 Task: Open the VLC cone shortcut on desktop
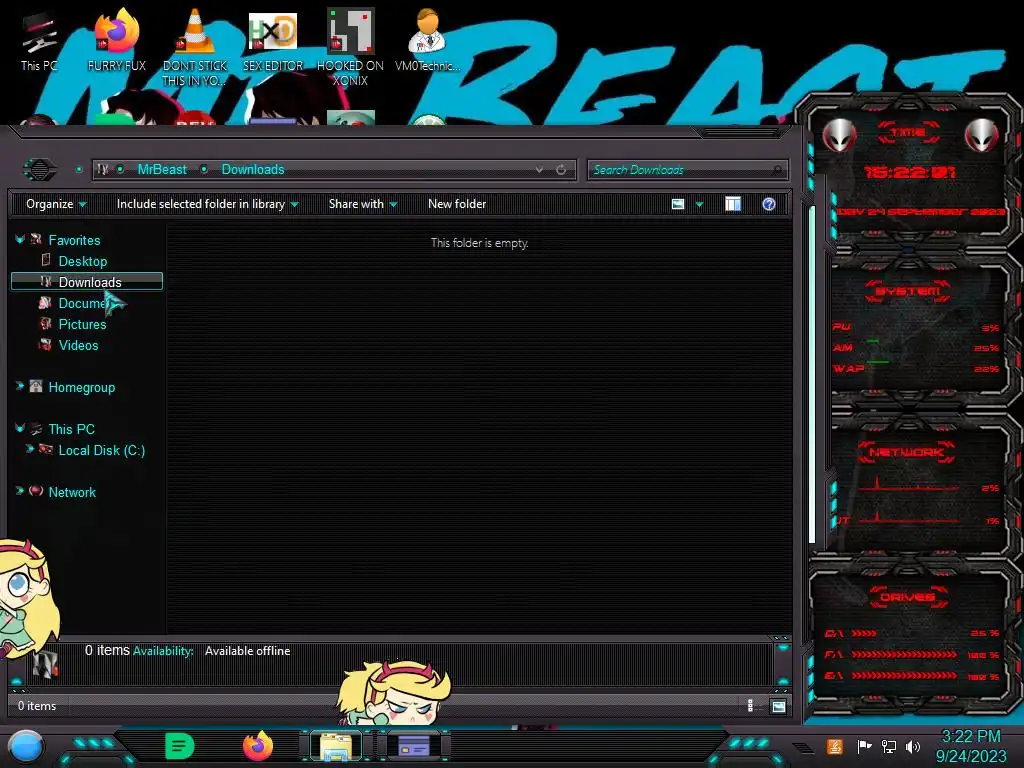[195, 47]
